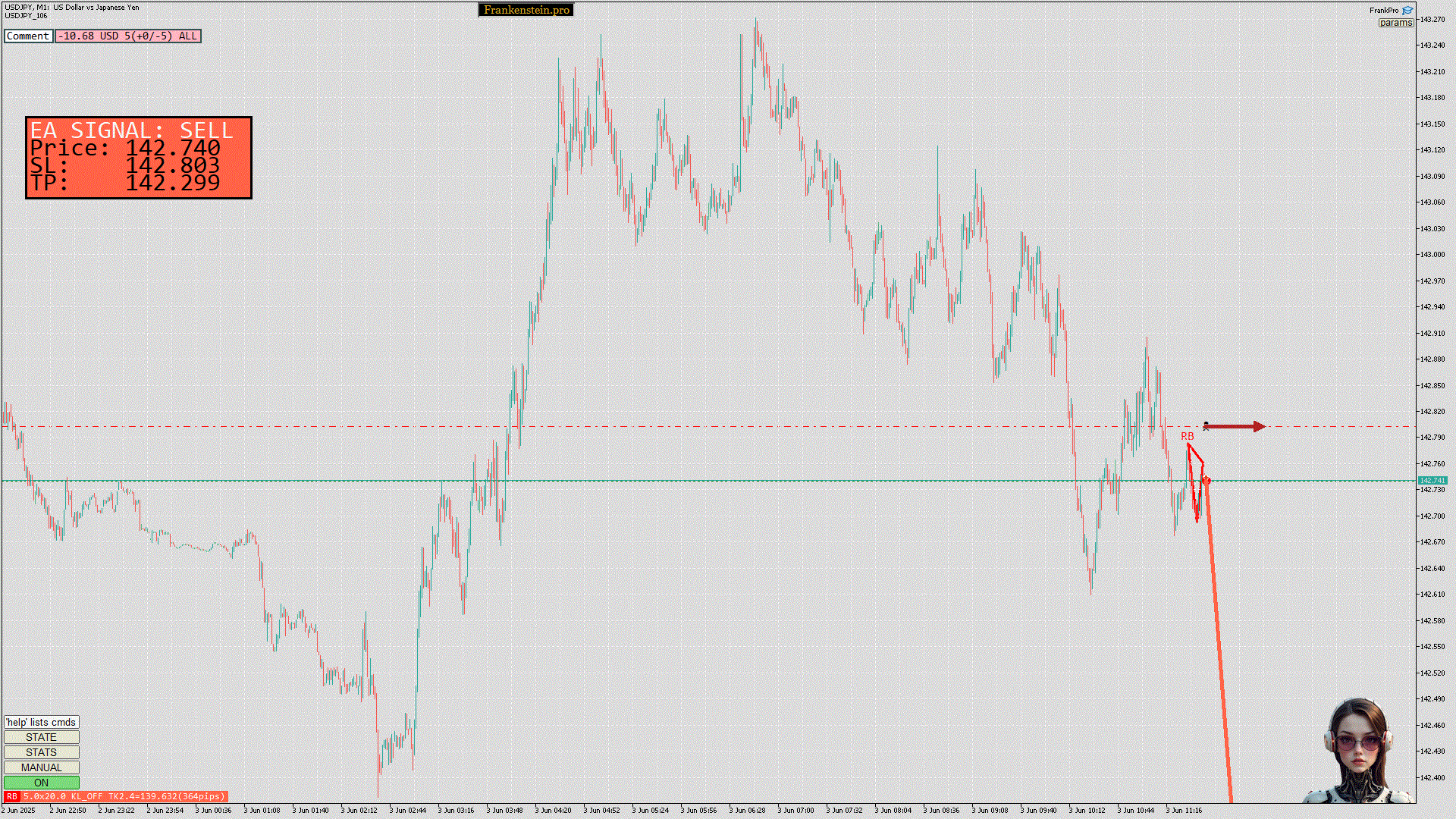Click the dark red right-pointing arrow

point(1236,427)
